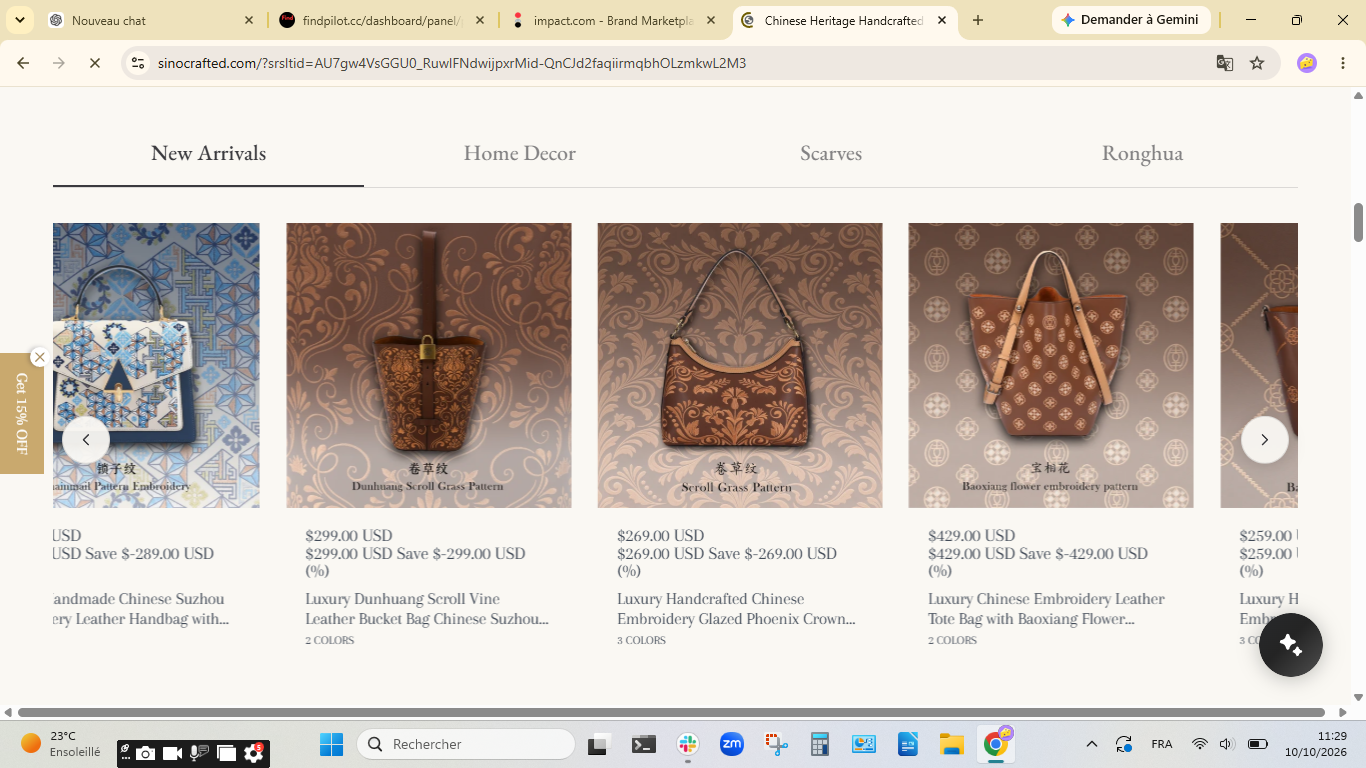Image resolution: width=1366 pixels, height=768 pixels.
Task: Open Luxury Dunhuang Scroll Vine Bucket Bag link
Action: [427, 609]
